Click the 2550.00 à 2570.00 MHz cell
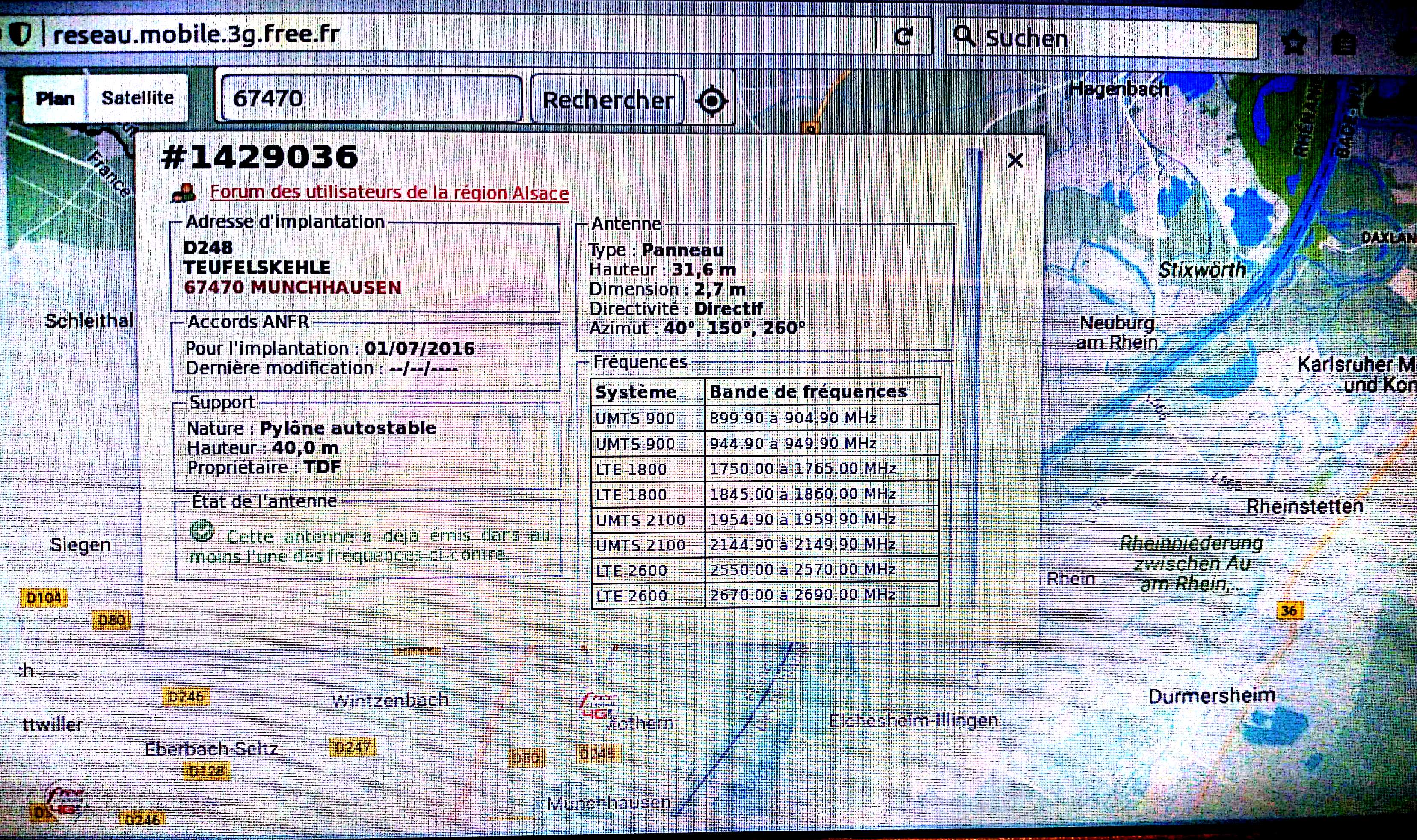The image size is (1417, 840). (x=822, y=569)
